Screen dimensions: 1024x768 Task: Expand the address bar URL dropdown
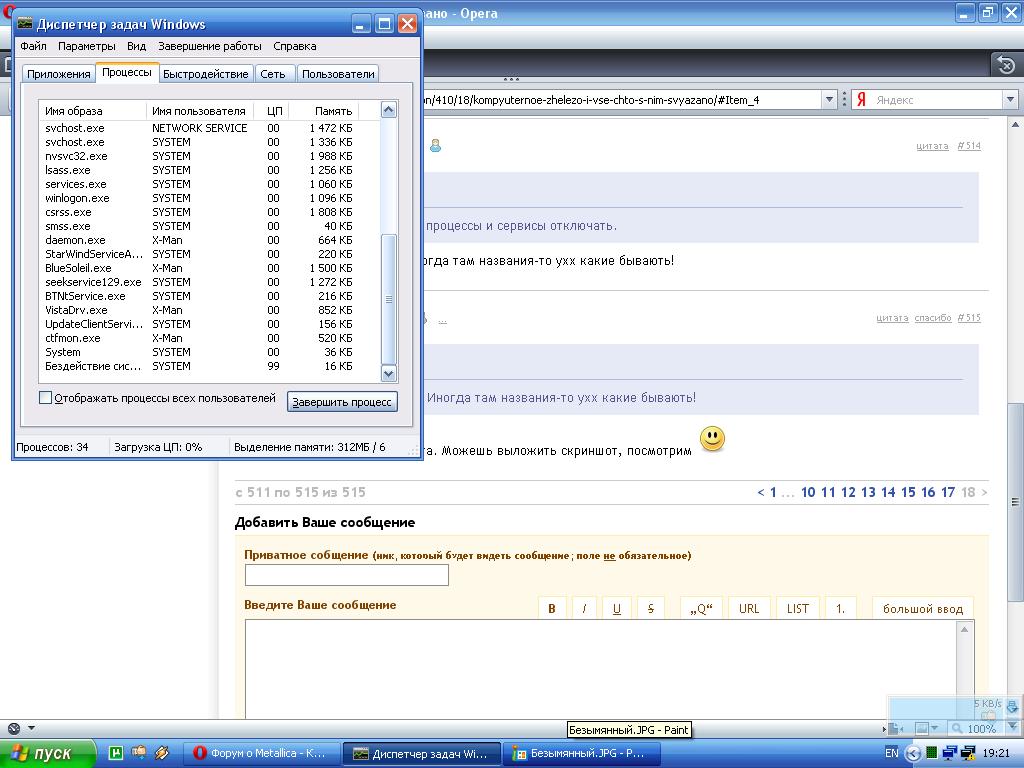point(829,100)
